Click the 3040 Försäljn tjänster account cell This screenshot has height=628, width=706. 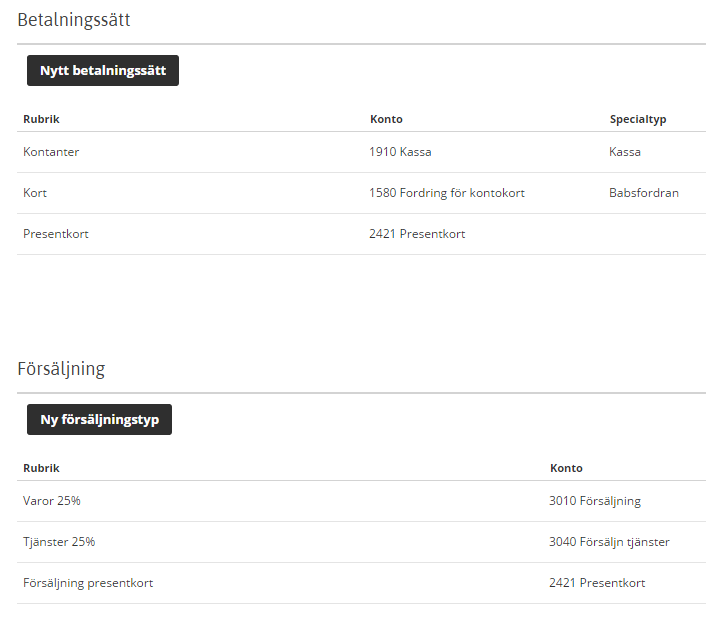609,542
